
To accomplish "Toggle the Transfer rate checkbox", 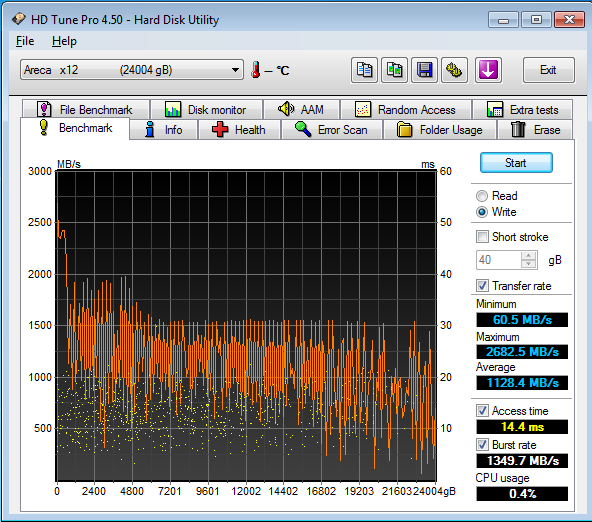I will 482,286.
